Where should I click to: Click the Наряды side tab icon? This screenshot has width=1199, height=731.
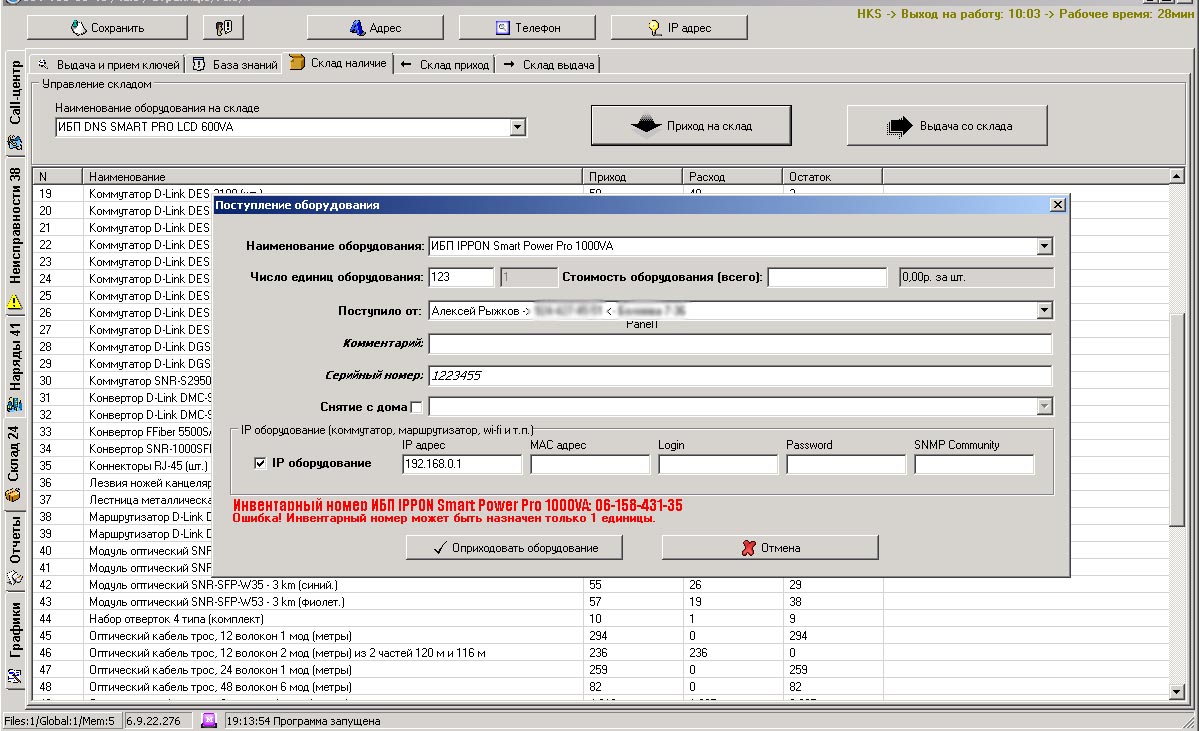click(x=15, y=405)
